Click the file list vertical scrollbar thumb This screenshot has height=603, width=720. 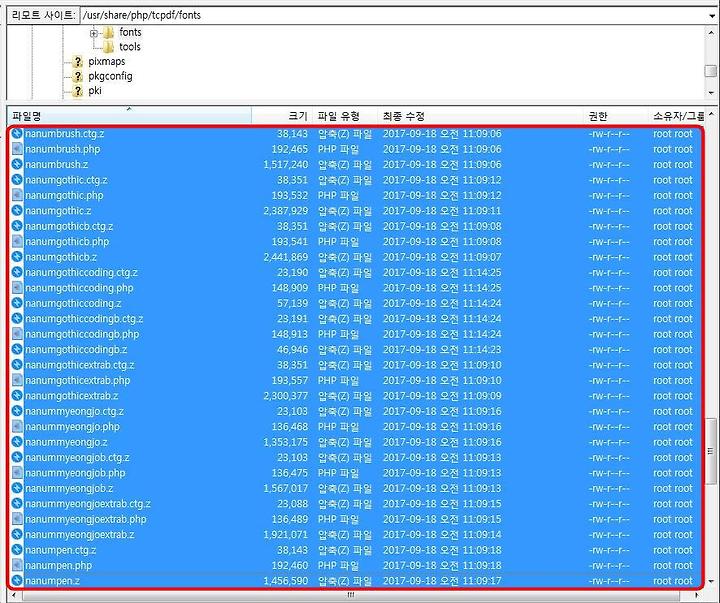point(711,451)
